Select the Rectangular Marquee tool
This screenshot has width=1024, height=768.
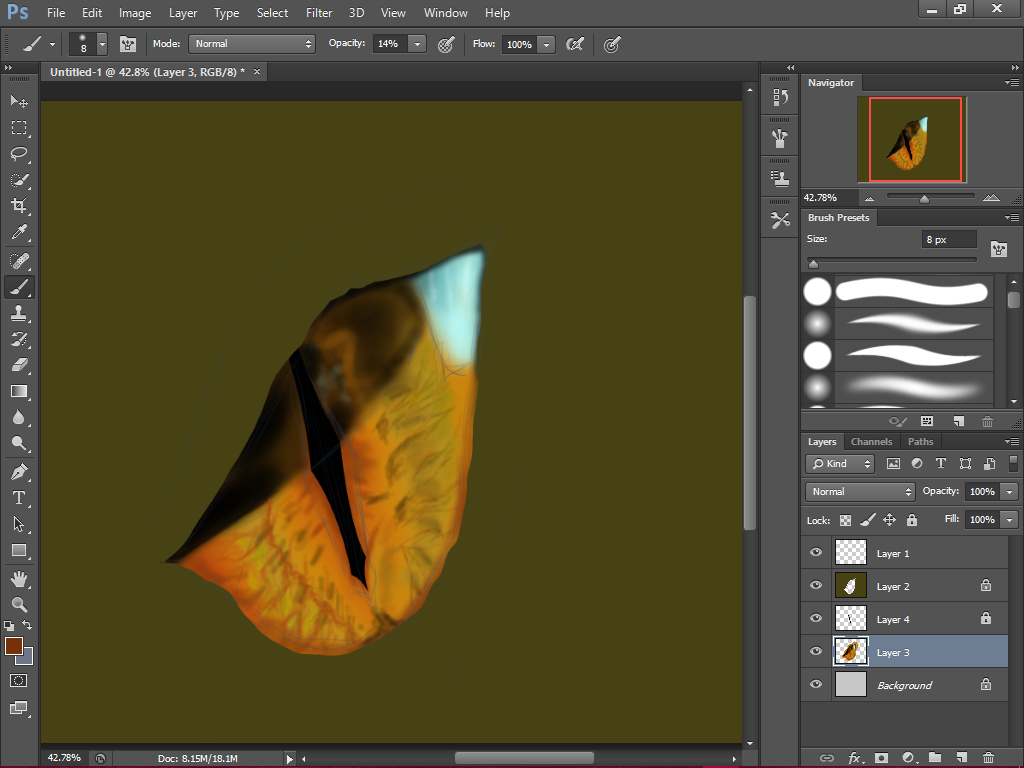19,127
